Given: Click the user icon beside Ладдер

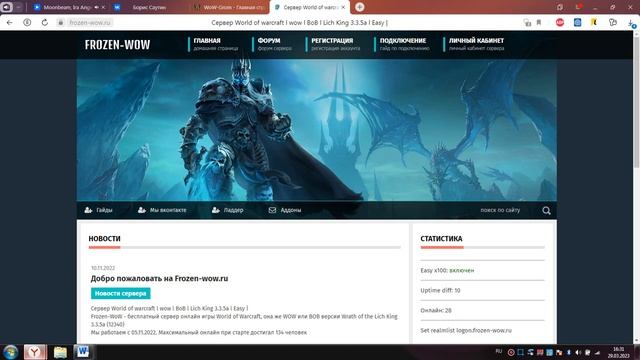Looking at the screenshot, I should pos(216,210).
